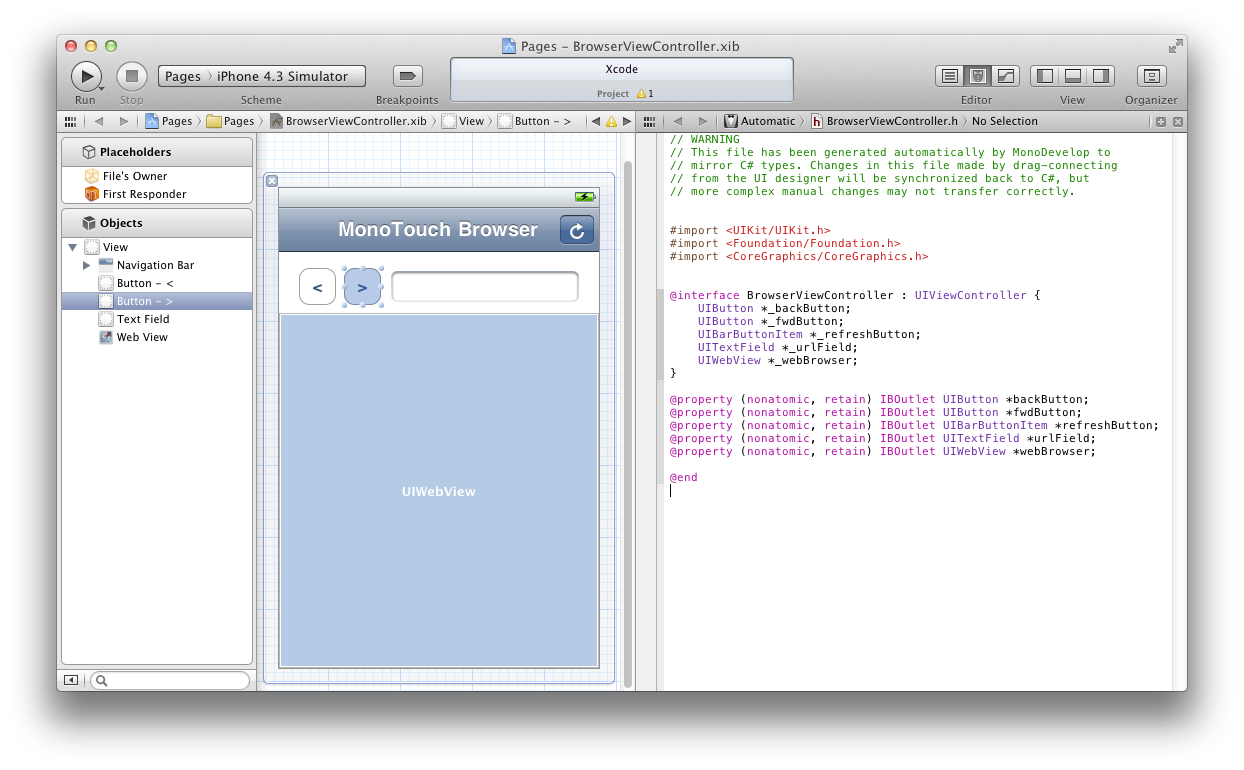The height and width of the screenshot is (770, 1244).
Task: Open the Version editor
Action: pos(1005,76)
